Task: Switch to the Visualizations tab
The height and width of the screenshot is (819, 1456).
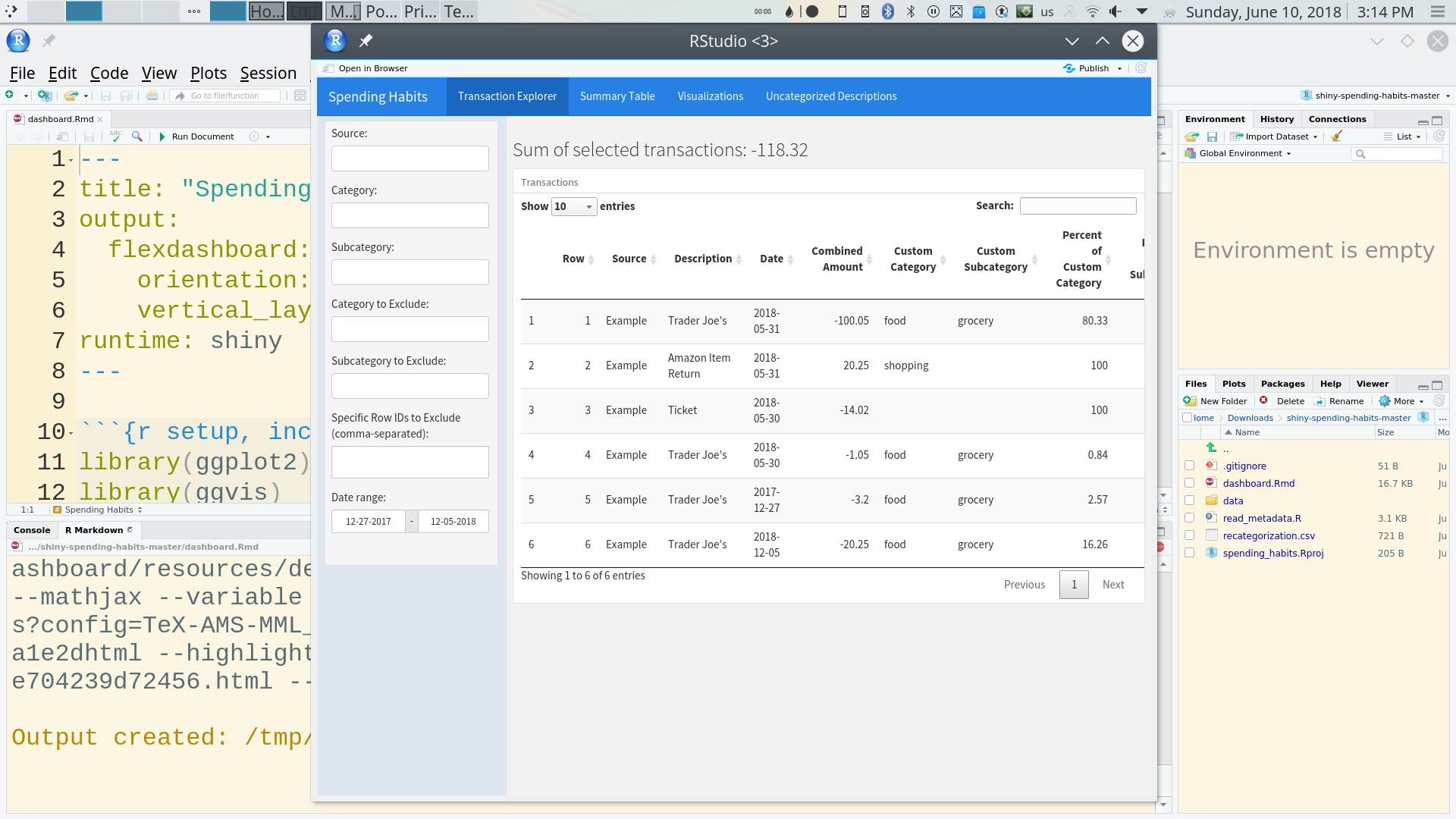Action: (x=711, y=96)
